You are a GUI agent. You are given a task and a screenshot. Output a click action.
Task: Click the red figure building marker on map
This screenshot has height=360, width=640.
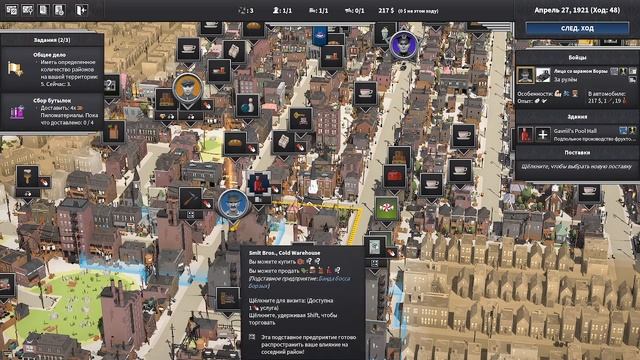tap(258, 183)
